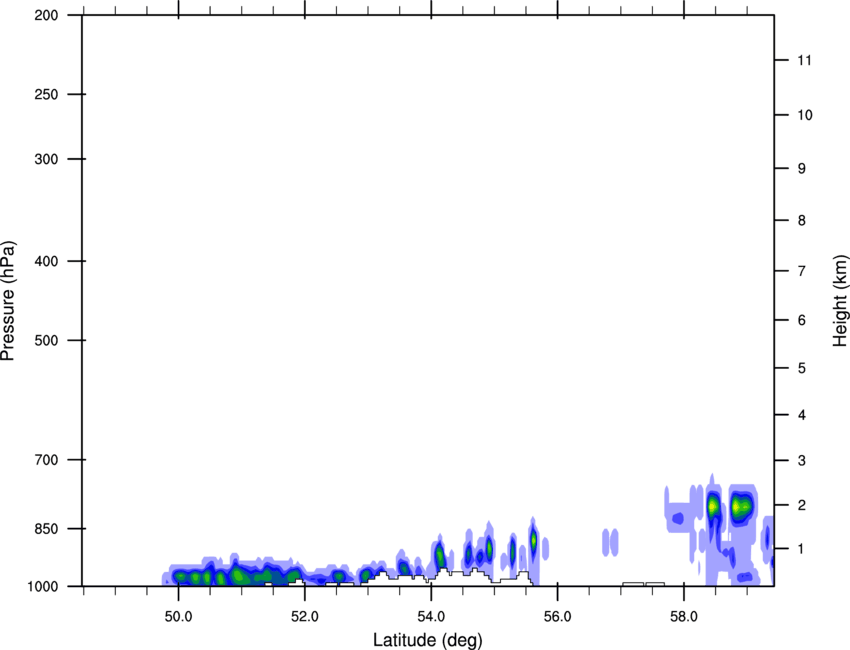Click the 500 pressure tick label
Screen dimensions: 850x650
tap(46, 340)
